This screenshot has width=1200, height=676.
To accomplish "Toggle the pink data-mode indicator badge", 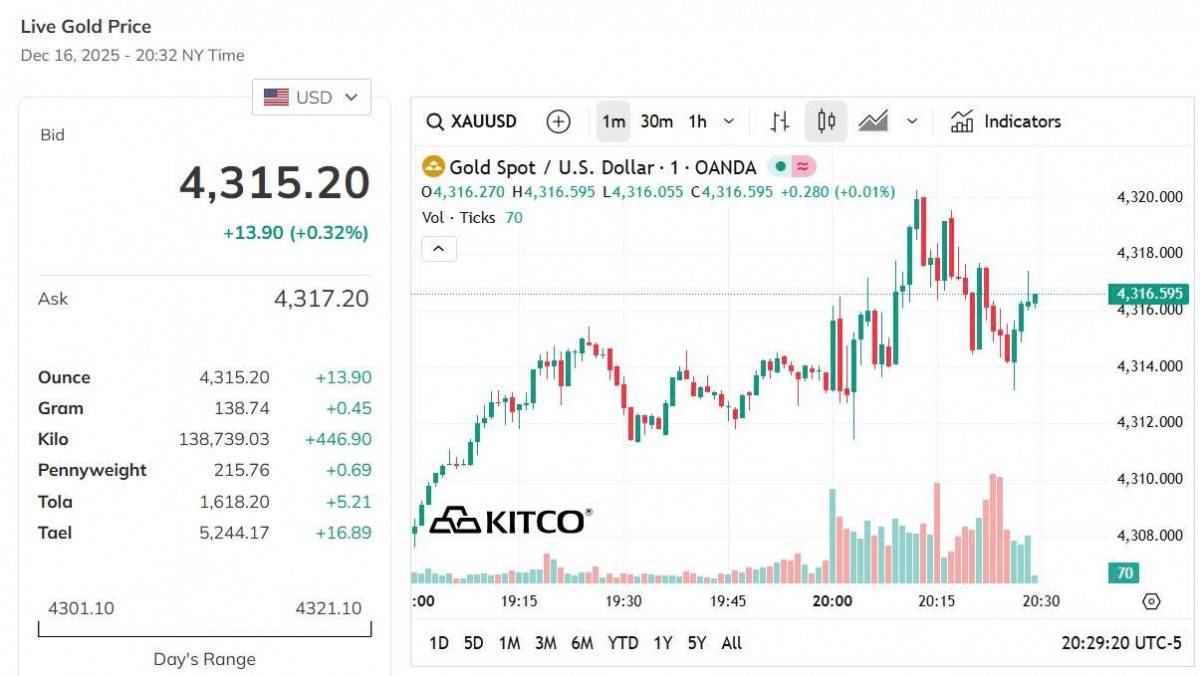I will (802, 167).
